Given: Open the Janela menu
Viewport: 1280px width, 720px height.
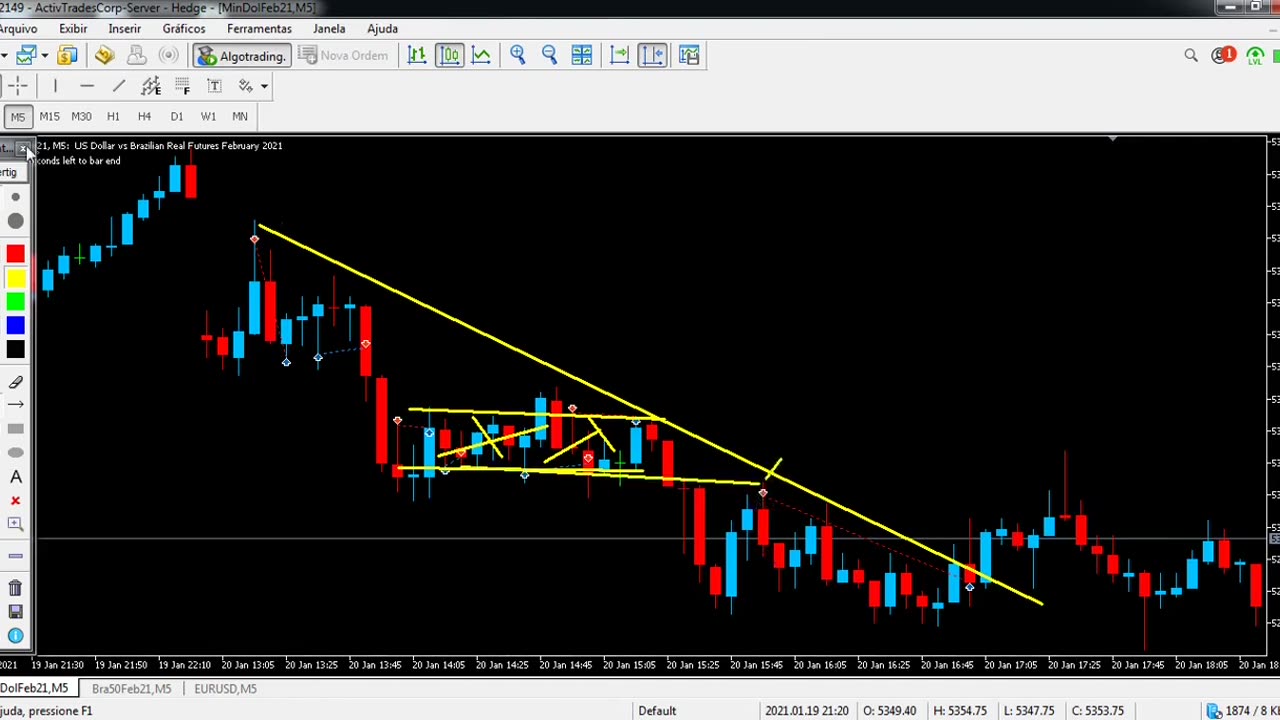Looking at the screenshot, I should point(329,29).
